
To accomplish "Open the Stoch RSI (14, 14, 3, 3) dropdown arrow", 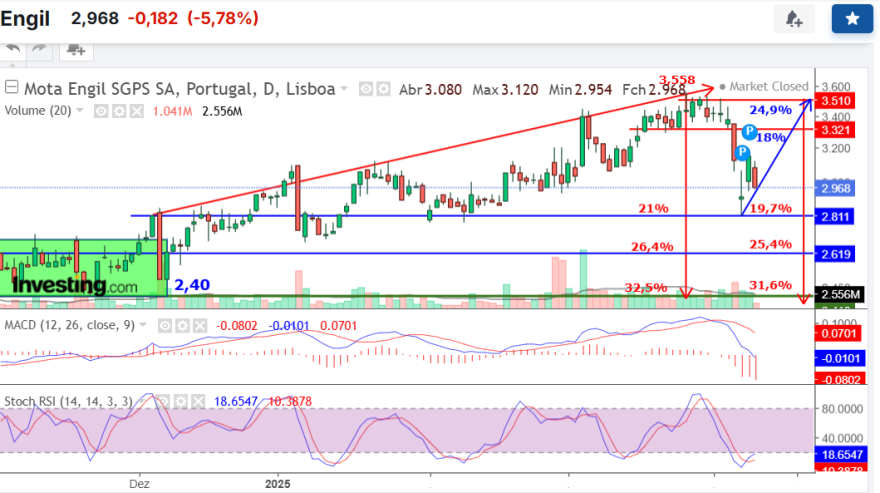I will pyautogui.click(x=141, y=401).
